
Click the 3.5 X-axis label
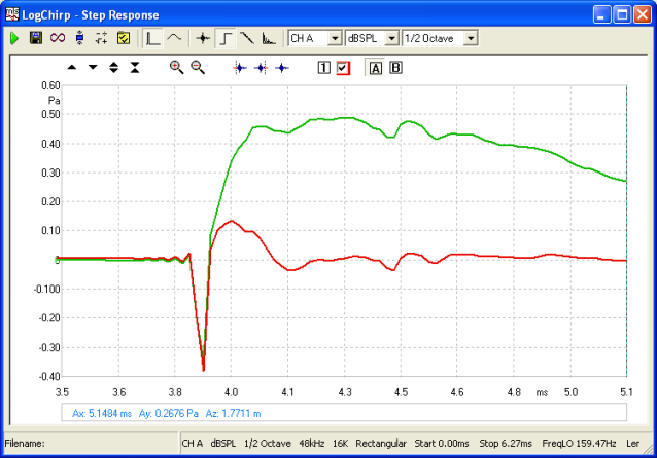pyautogui.click(x=62, y=392)
